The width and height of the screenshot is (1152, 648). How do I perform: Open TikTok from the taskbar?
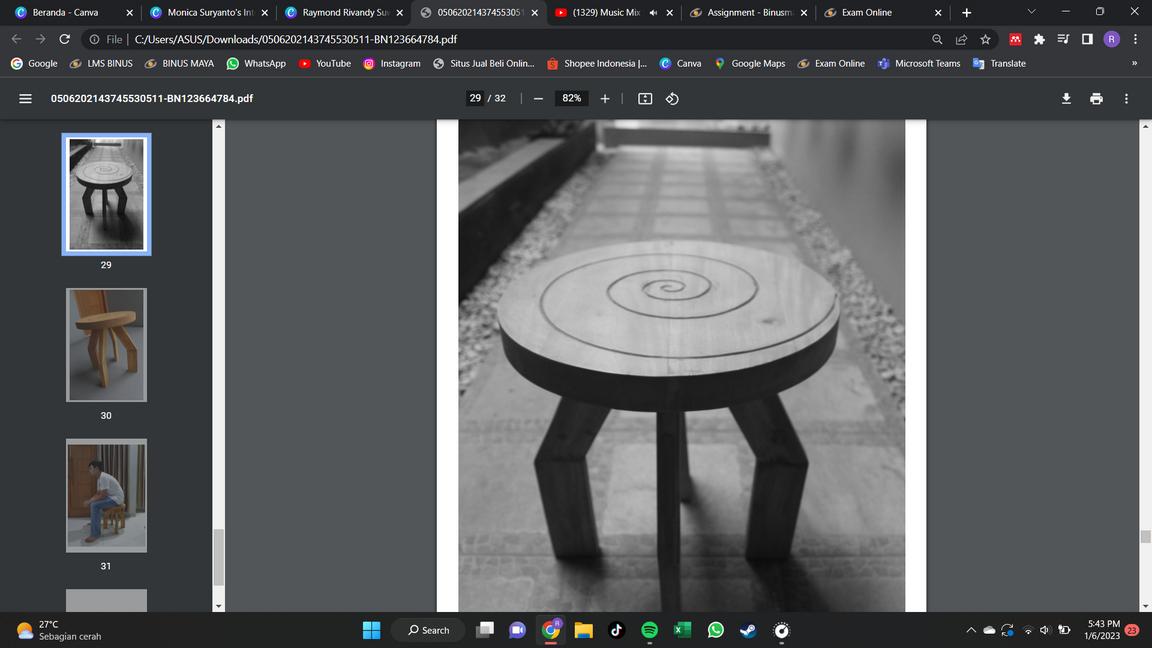[616, 630]
